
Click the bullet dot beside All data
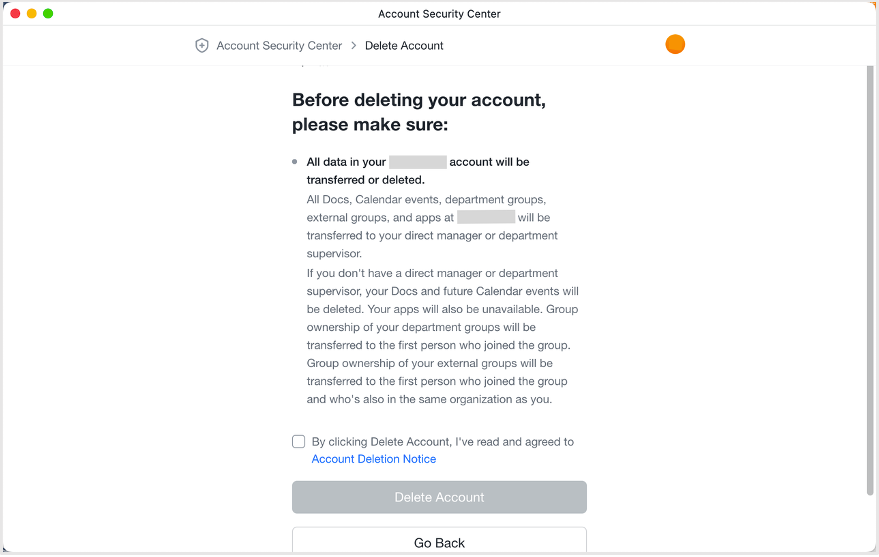(294, 162)
